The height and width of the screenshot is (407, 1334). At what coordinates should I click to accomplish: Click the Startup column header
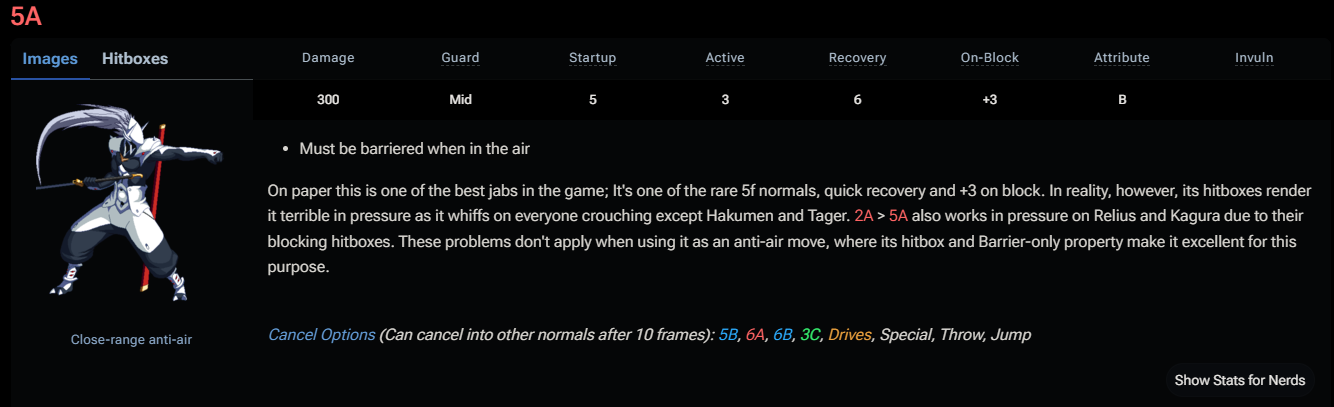pyautogui.click(x=592, y=58)
